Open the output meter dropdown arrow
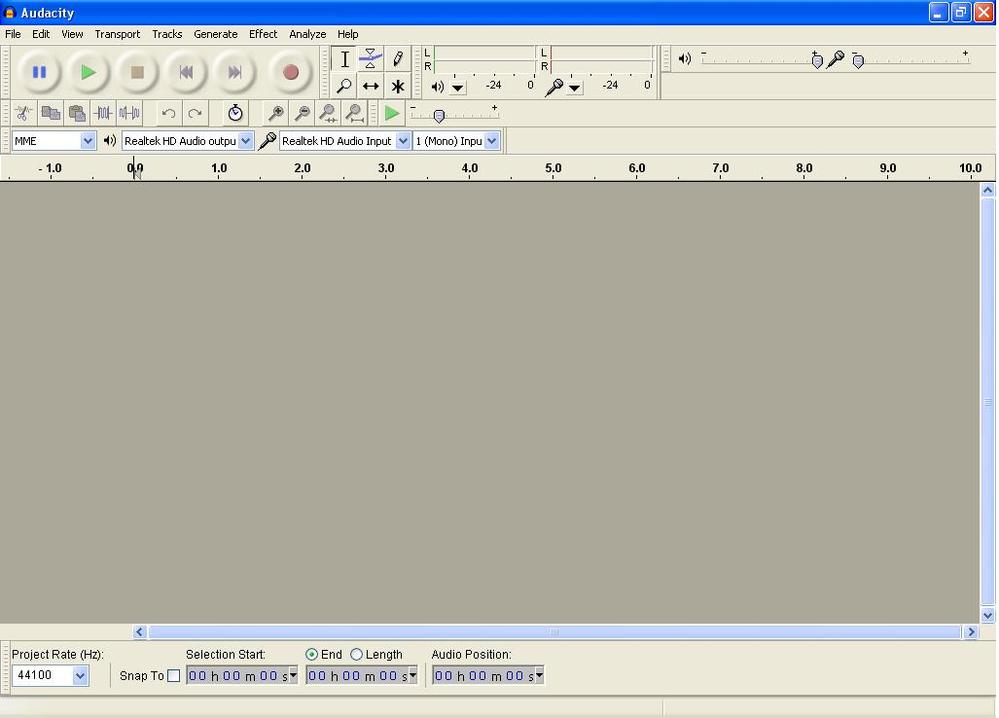 pyautogui.click(x=457, y=87)
